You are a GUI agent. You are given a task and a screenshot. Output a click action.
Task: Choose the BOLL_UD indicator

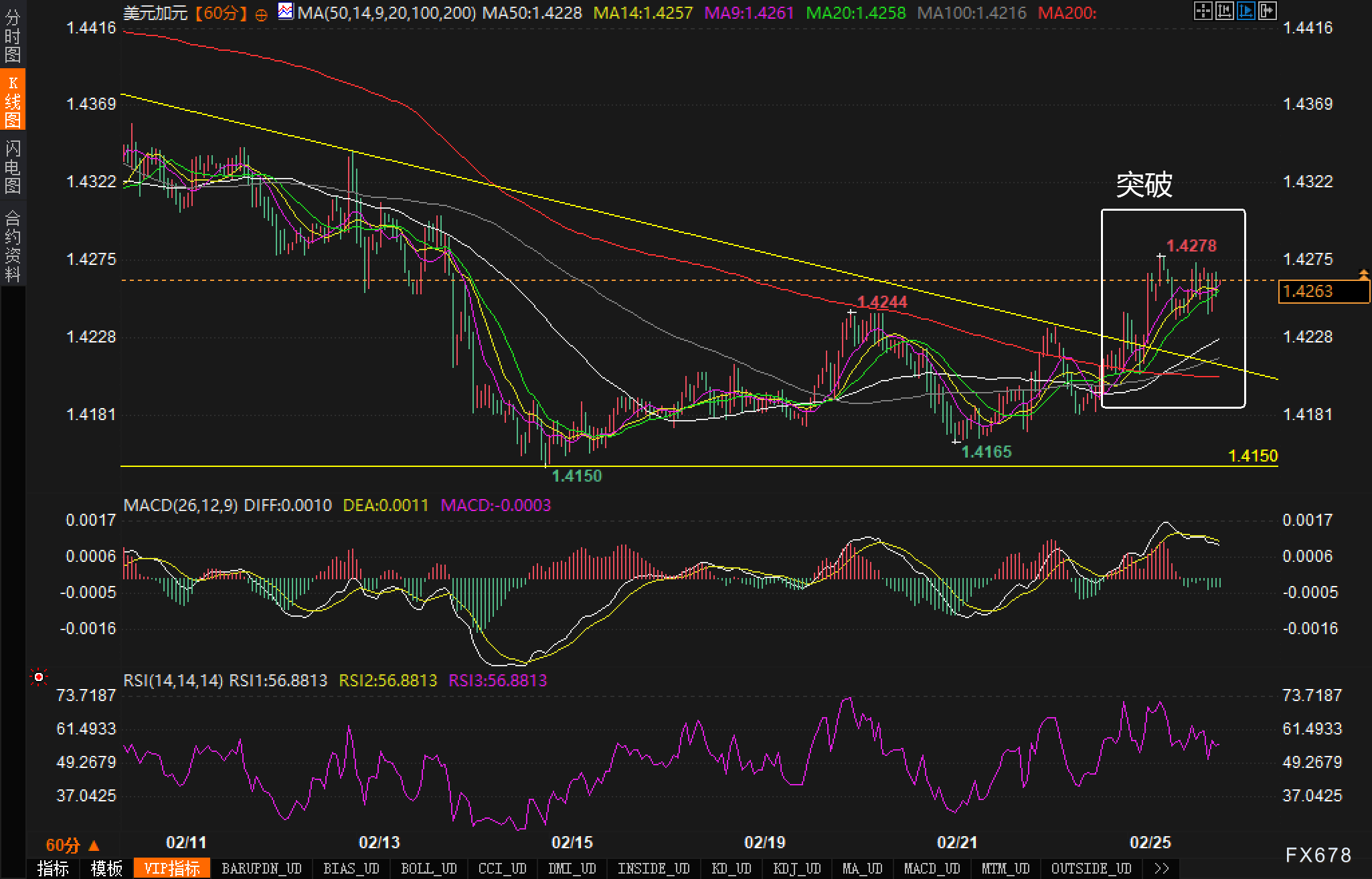click(x=428, y=868)
